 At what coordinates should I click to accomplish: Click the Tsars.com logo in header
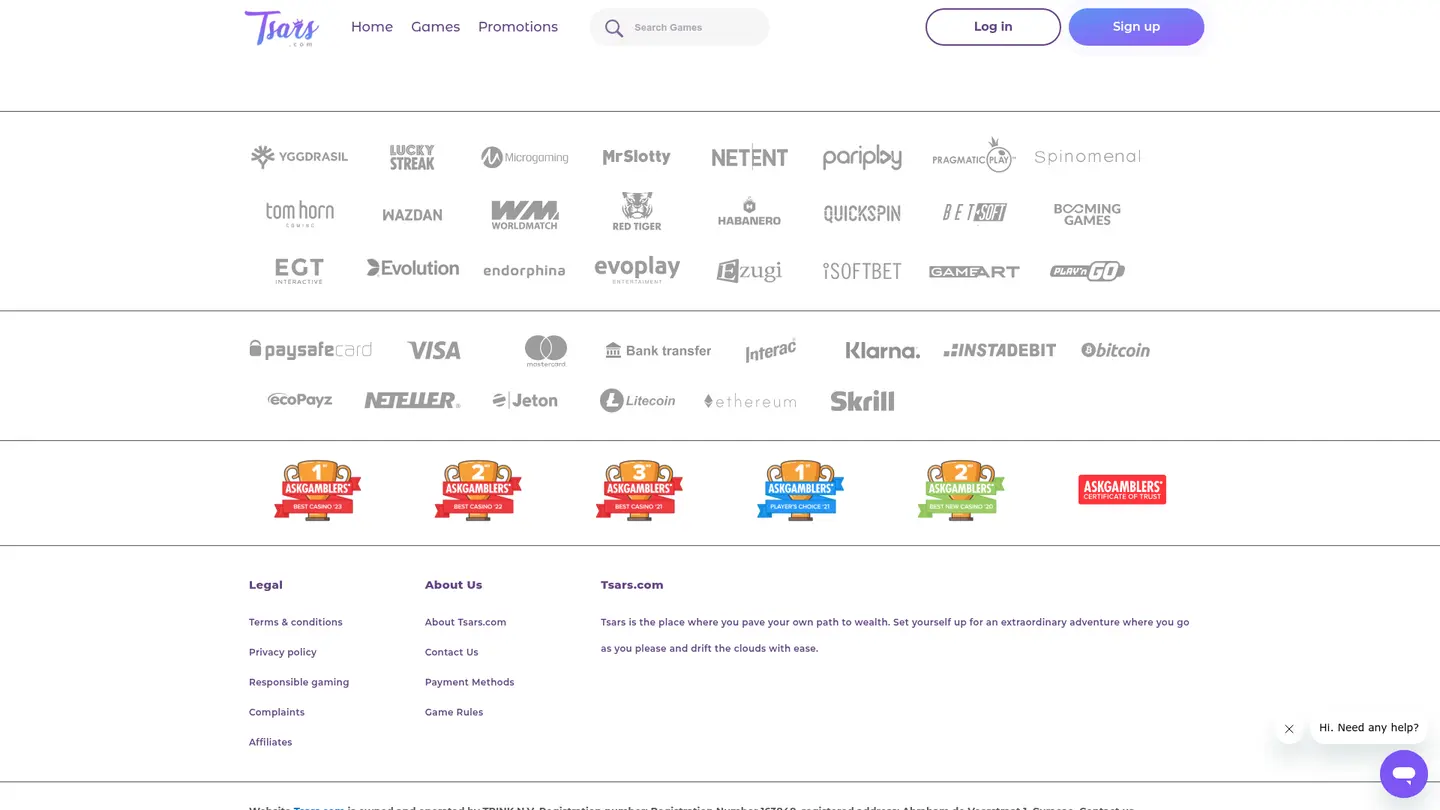[282, 28]
